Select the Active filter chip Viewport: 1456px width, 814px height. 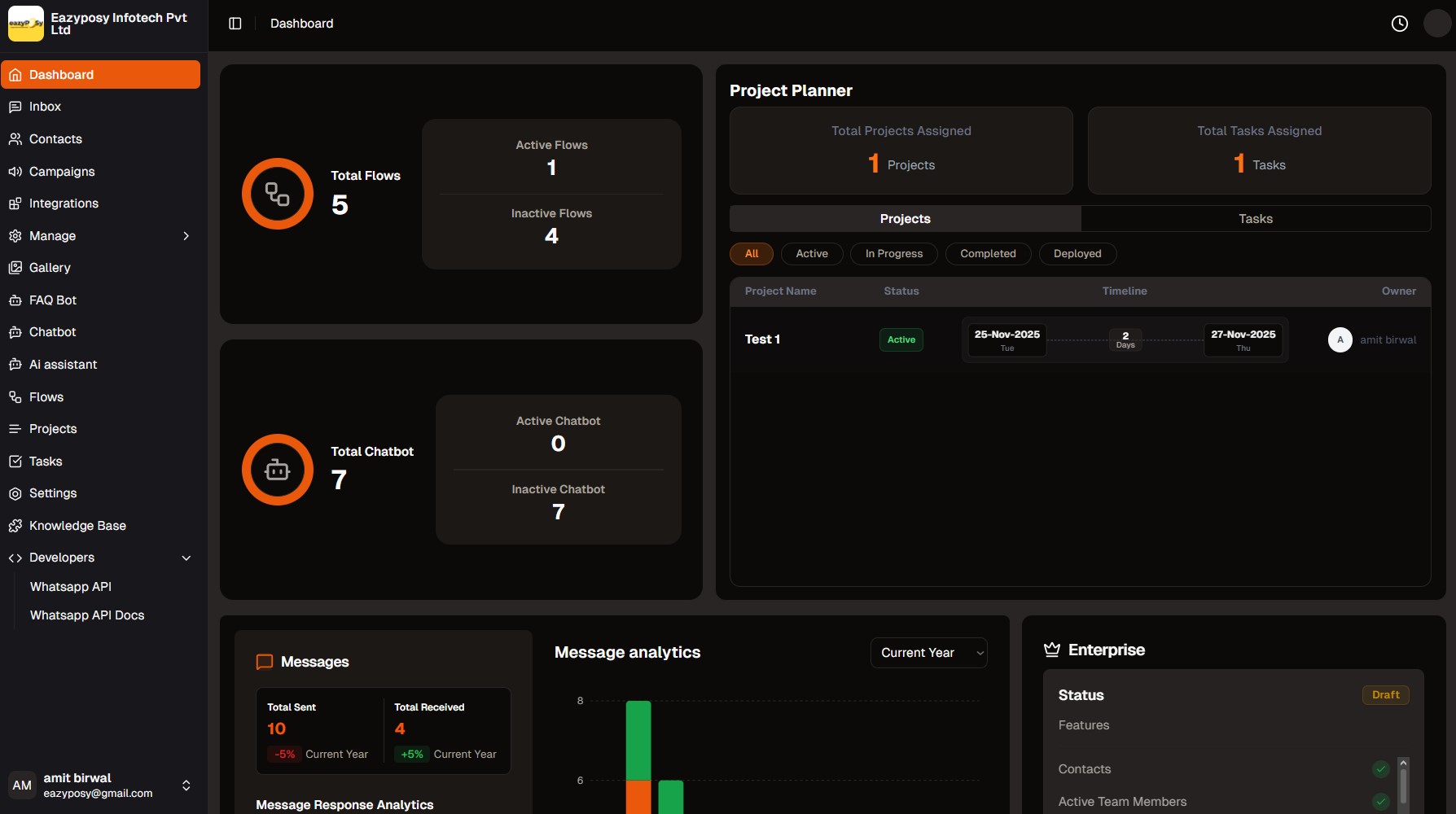tap(811, 253)
